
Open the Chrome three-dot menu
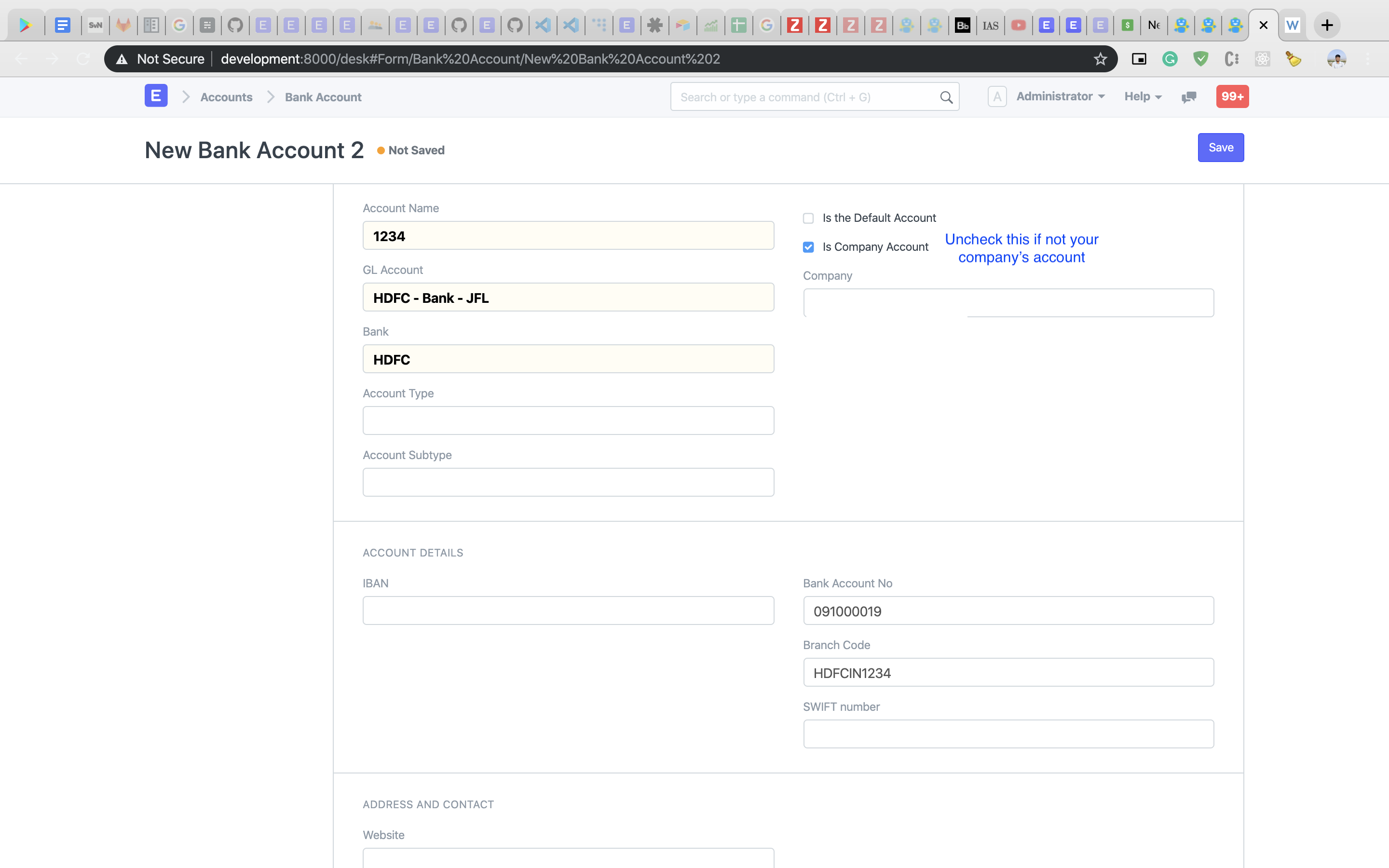pos(1368,58)
